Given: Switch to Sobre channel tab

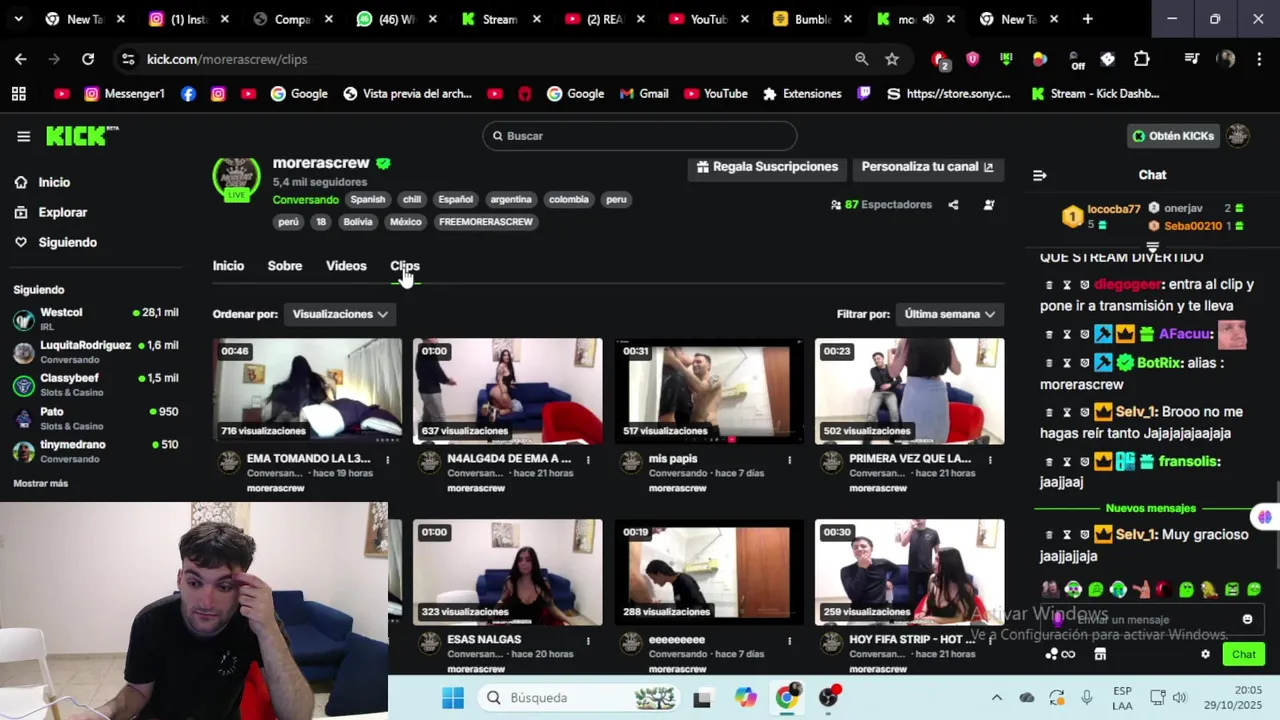Looking at the screenshot, I should (285, 266).
